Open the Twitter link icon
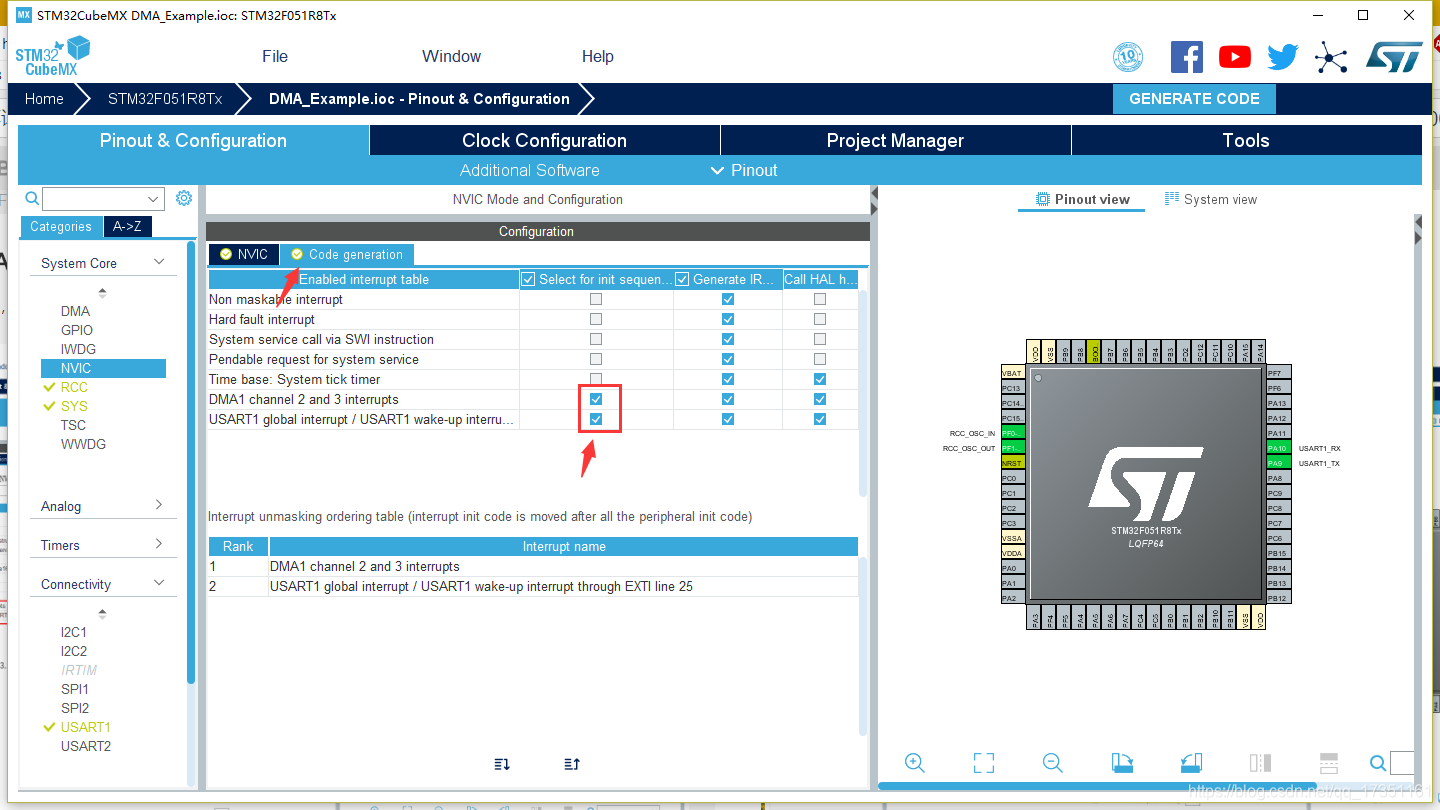 (x=1283, y=57)
